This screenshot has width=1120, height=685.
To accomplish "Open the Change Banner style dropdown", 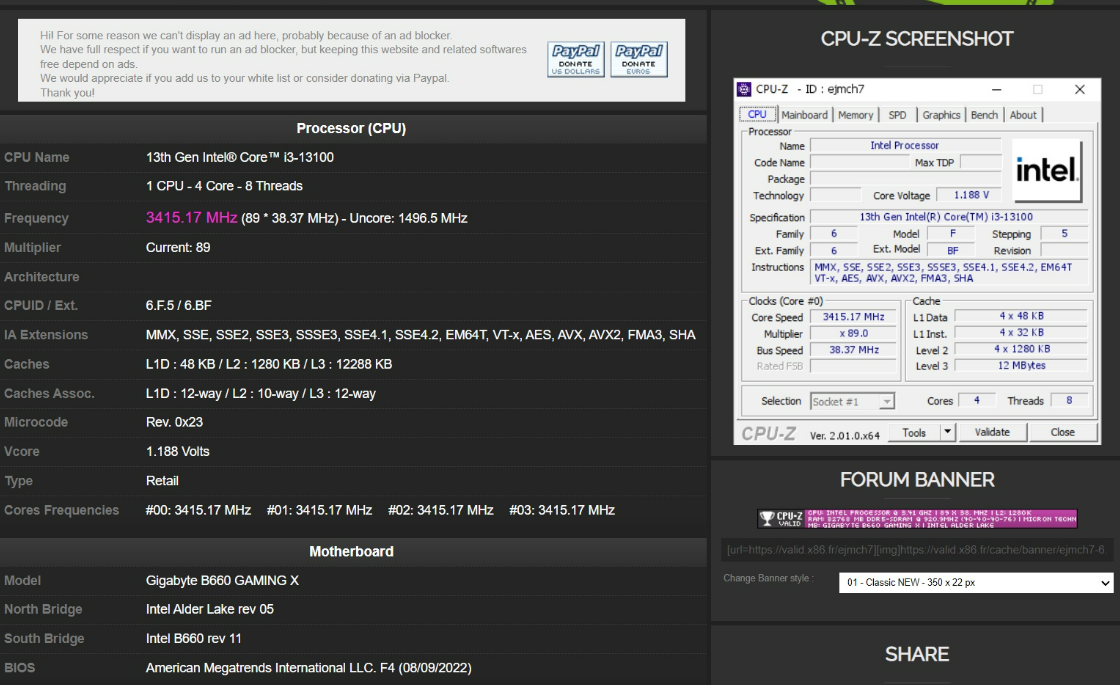I will tap(976, 583).
